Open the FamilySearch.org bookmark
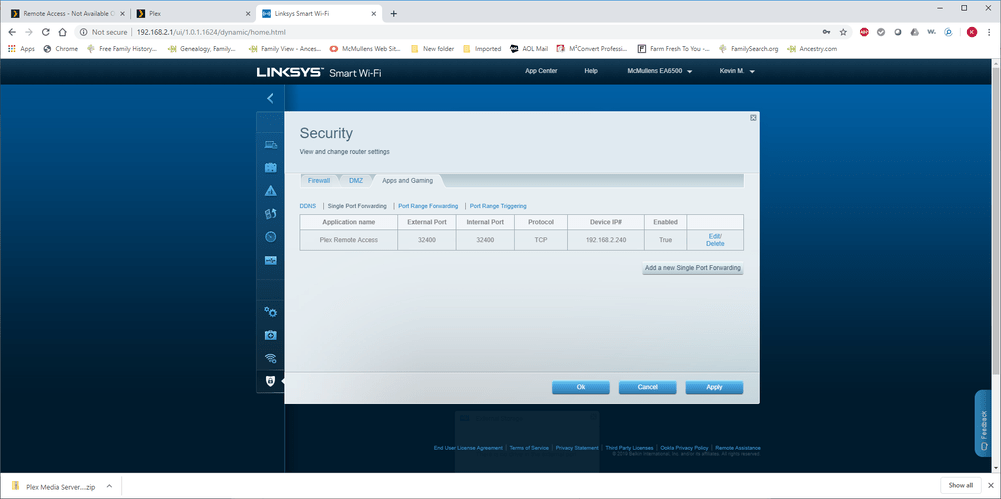This screenshot has height=499, width=1001. click(748, 48)
